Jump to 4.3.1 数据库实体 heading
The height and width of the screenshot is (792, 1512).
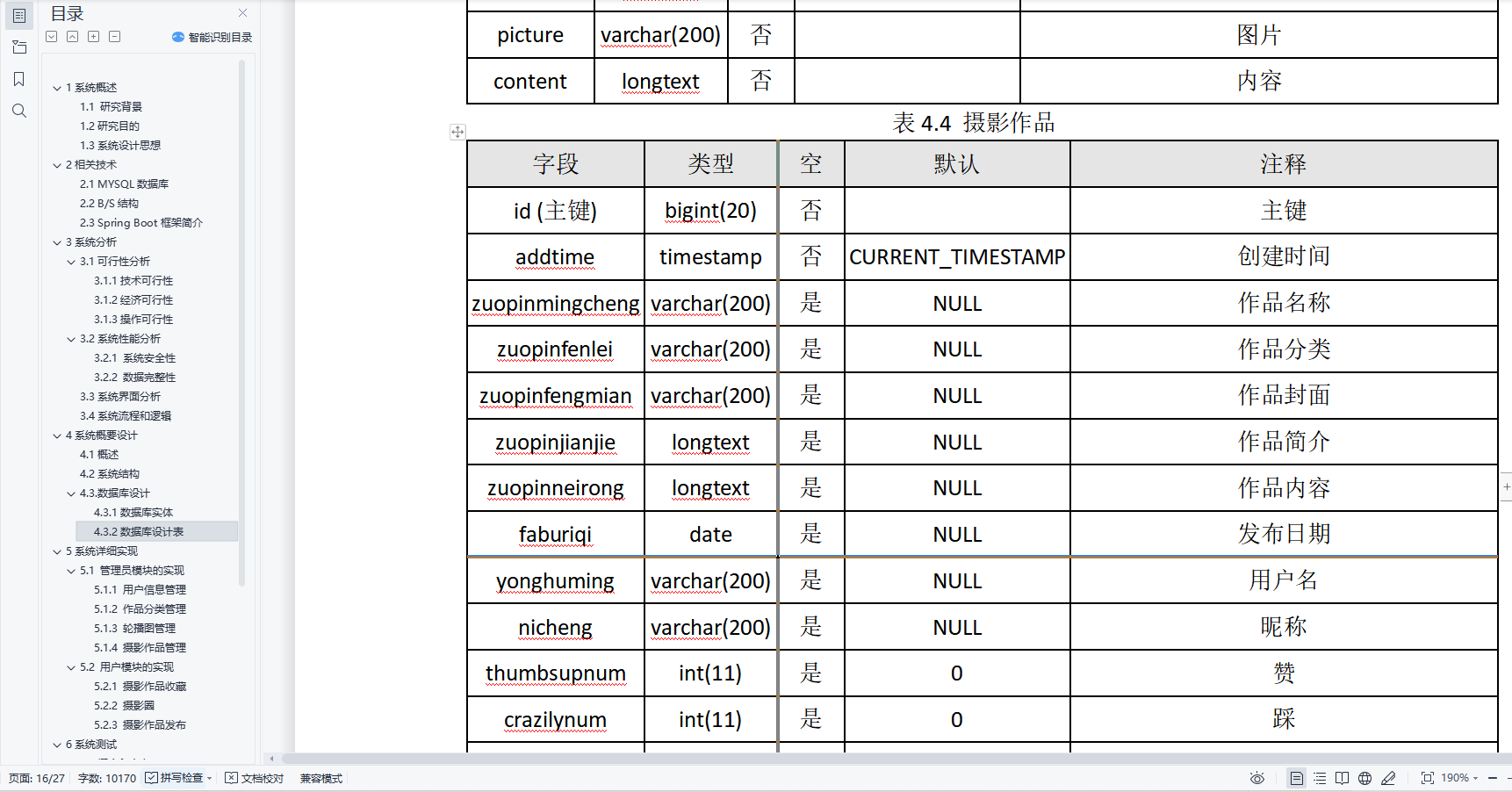pyautogui.click(x=133, y=513)
